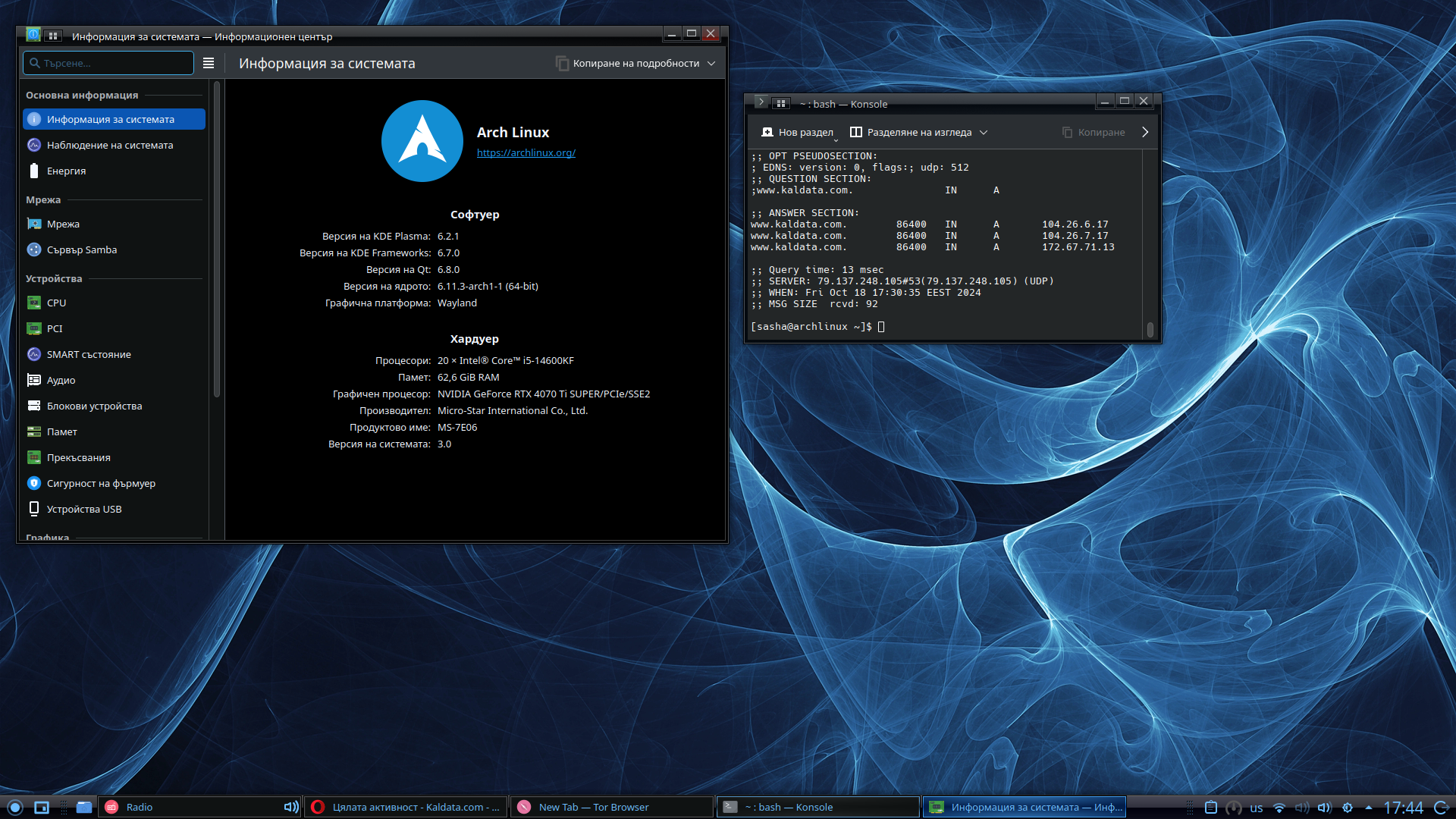This screenshot has width=1456, height=819.
Task: Open the PCI devices page
Action: pyautogui.click(x=114, y=328)
